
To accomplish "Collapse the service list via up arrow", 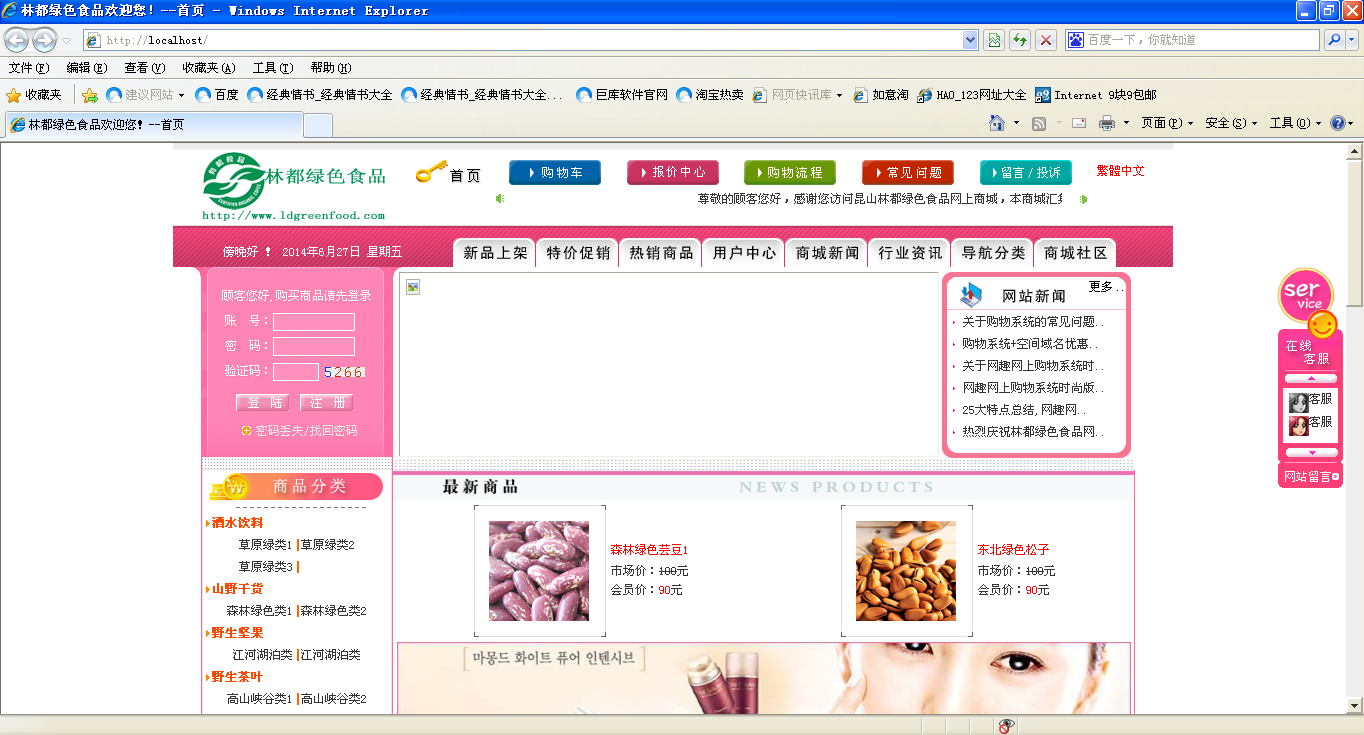I will (1311, 376).
